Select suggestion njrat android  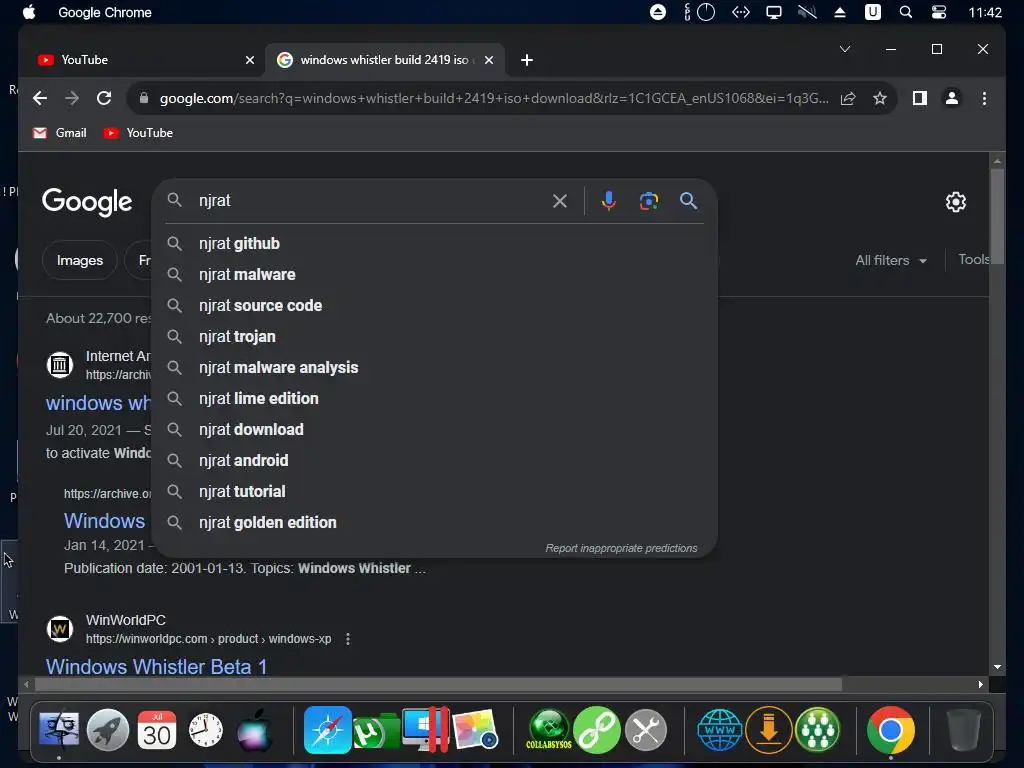point(434,461)
